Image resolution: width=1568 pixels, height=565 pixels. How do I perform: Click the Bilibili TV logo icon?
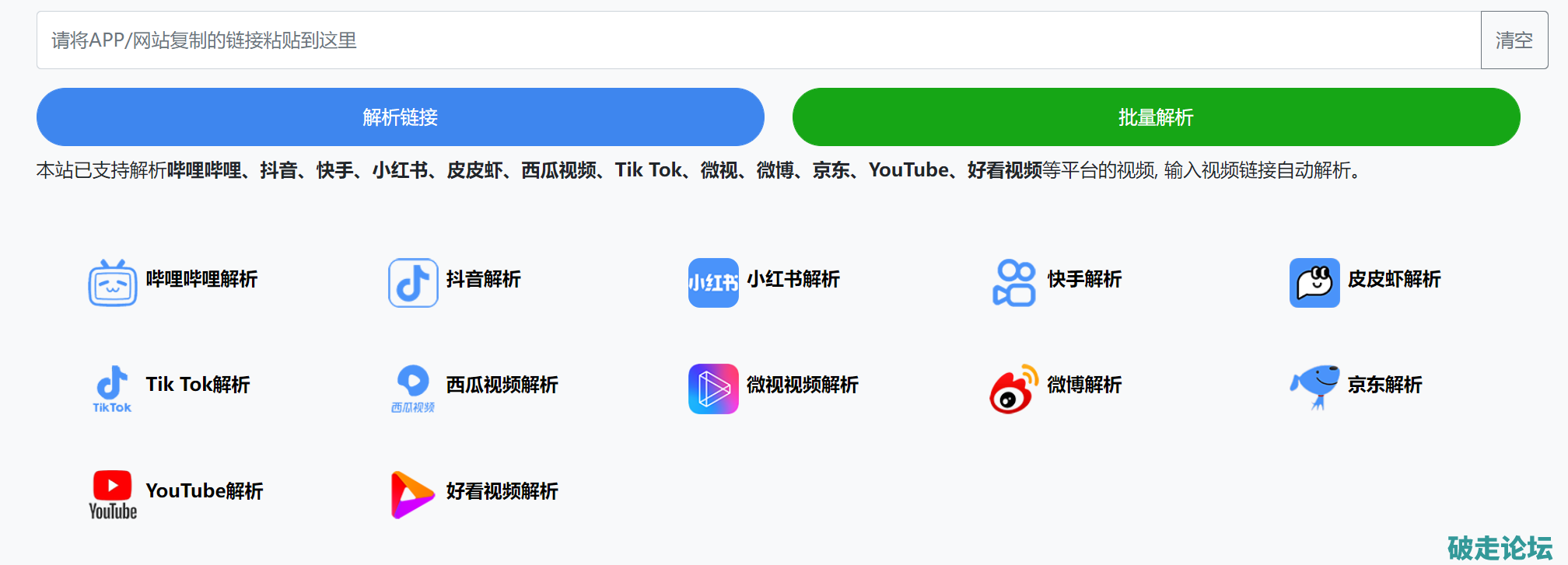[x=113, y=283]
